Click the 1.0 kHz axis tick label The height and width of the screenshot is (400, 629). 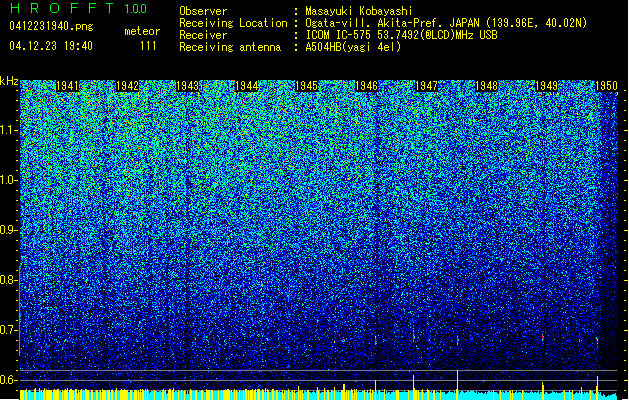click(x=8, y=180)
